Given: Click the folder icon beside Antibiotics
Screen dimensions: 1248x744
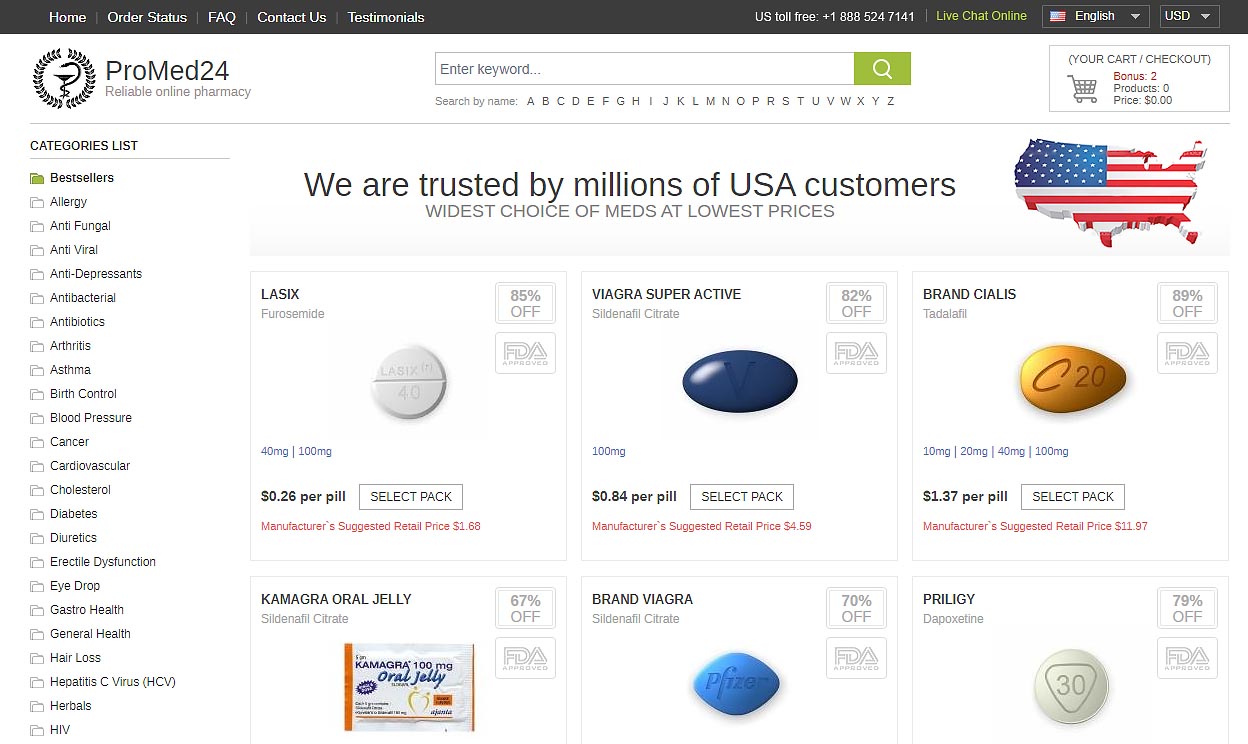Looking at the screenshot, I should pyautogui.click(x=37, y=322).
